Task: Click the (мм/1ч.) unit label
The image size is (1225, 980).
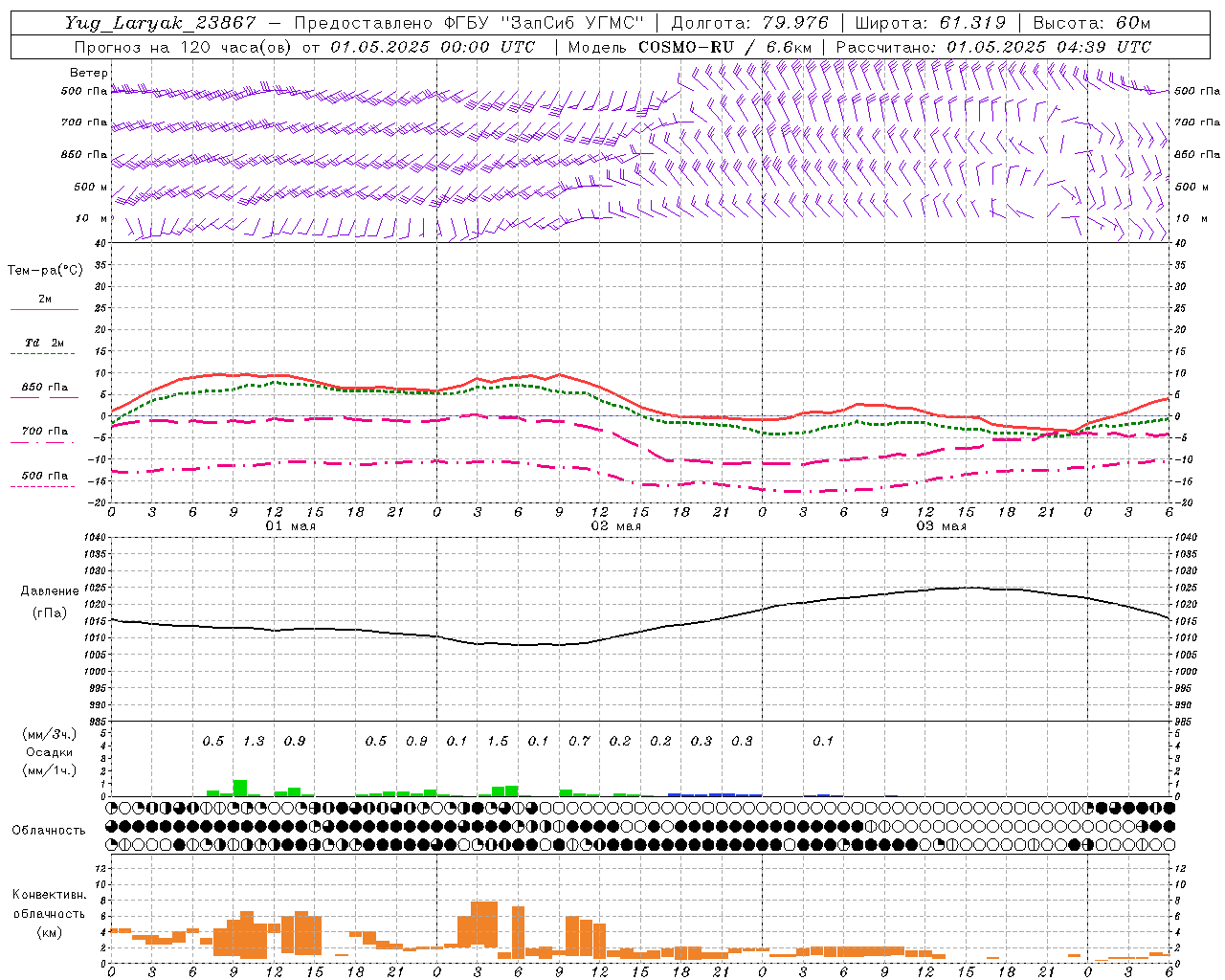Action: (49, 770)
